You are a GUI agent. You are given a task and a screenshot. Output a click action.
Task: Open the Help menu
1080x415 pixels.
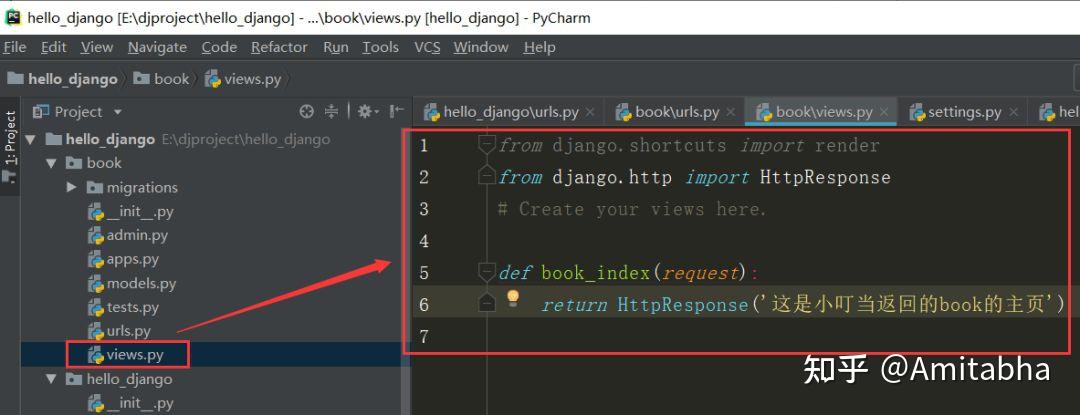[539, 47]
